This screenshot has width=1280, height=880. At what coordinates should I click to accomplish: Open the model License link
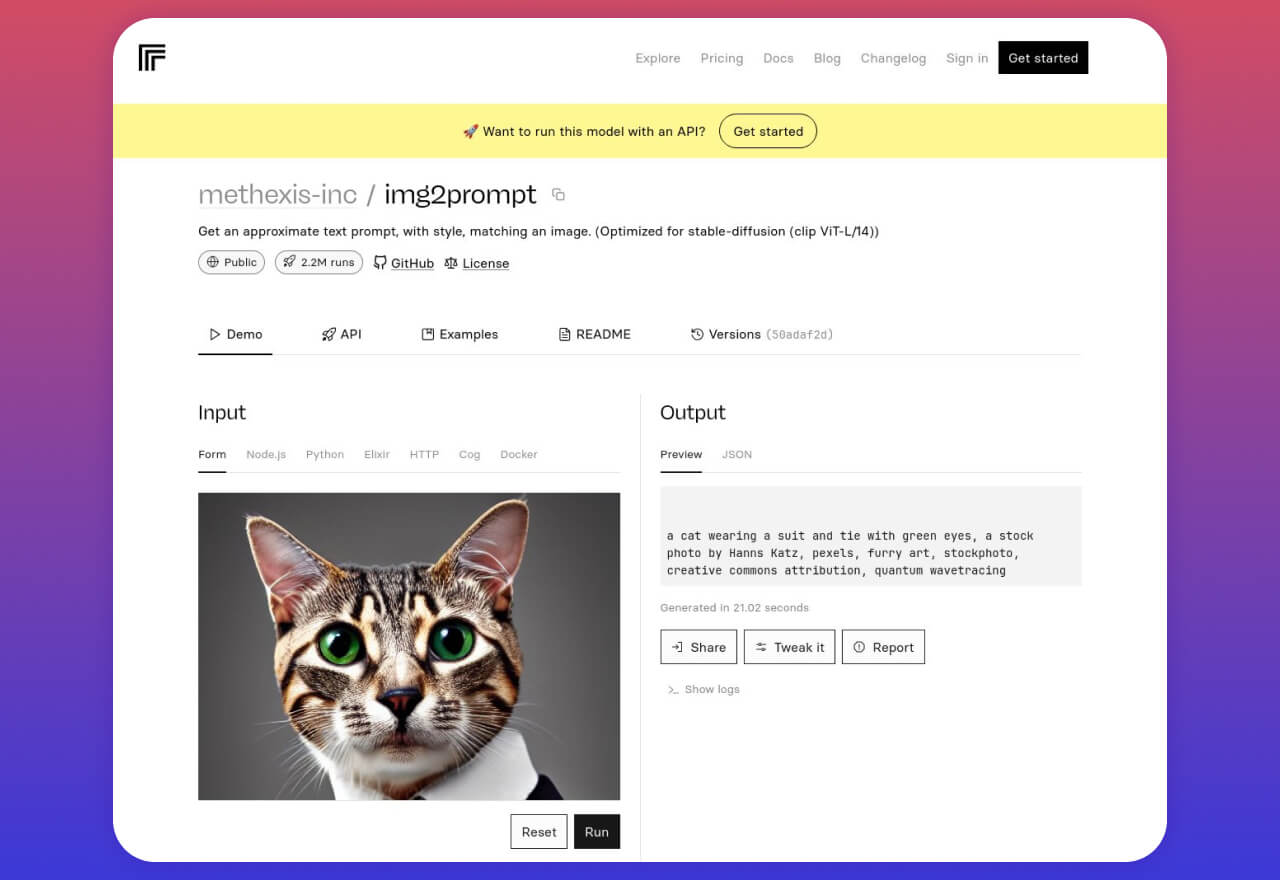pyautogui.click(x=477, y=263)
